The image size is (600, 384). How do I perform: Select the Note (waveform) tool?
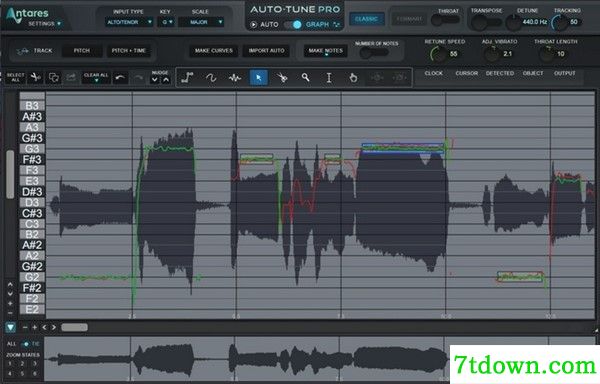(x=235, y=78)
